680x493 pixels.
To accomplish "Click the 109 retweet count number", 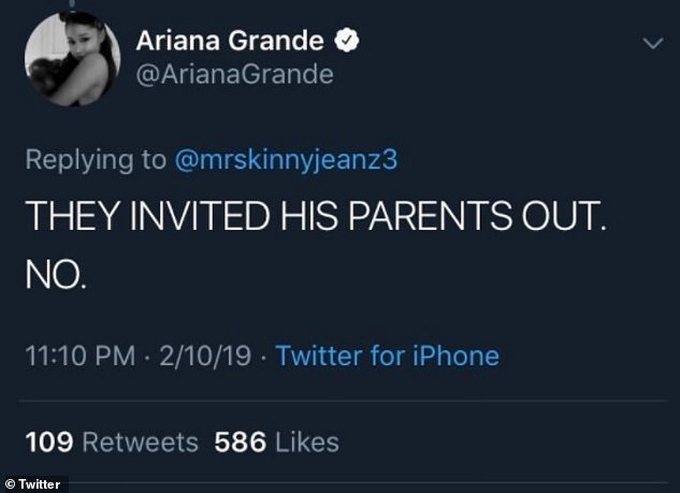I will [47, 442].
